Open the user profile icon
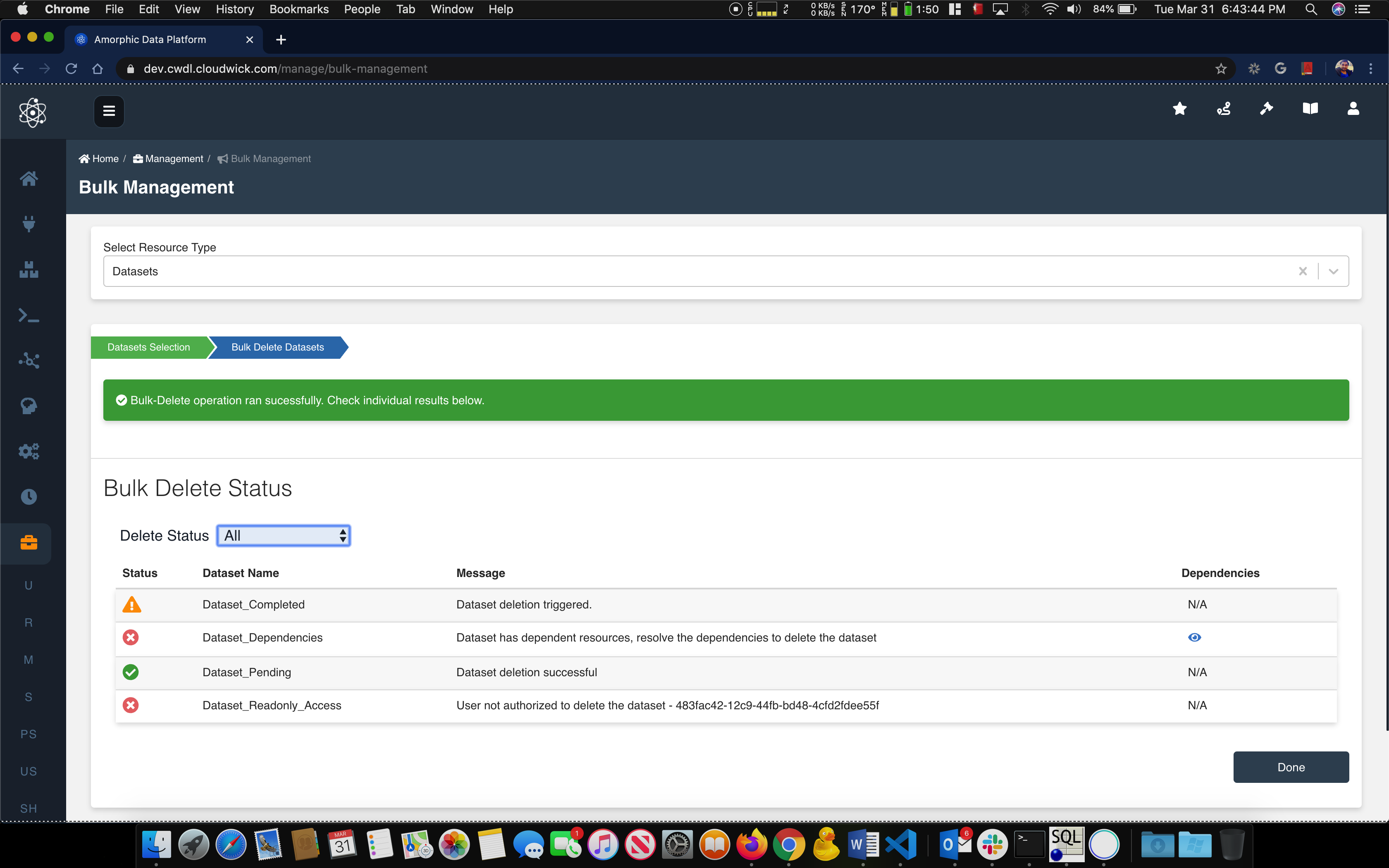1389x868 pixels. click(x=1353, y=109)
